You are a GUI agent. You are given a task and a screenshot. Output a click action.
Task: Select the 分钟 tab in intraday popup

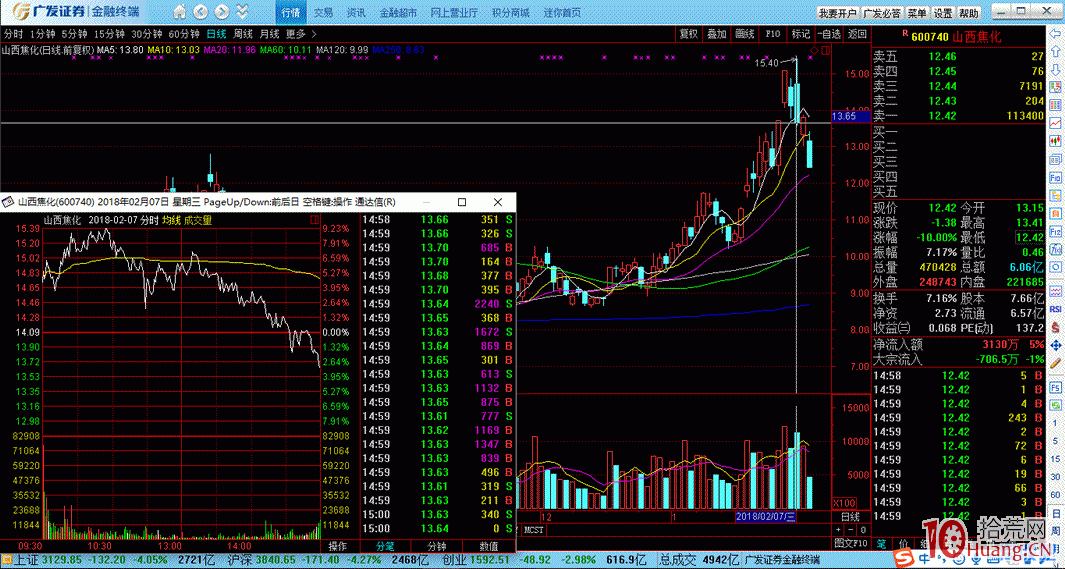(x=436, y=547)
